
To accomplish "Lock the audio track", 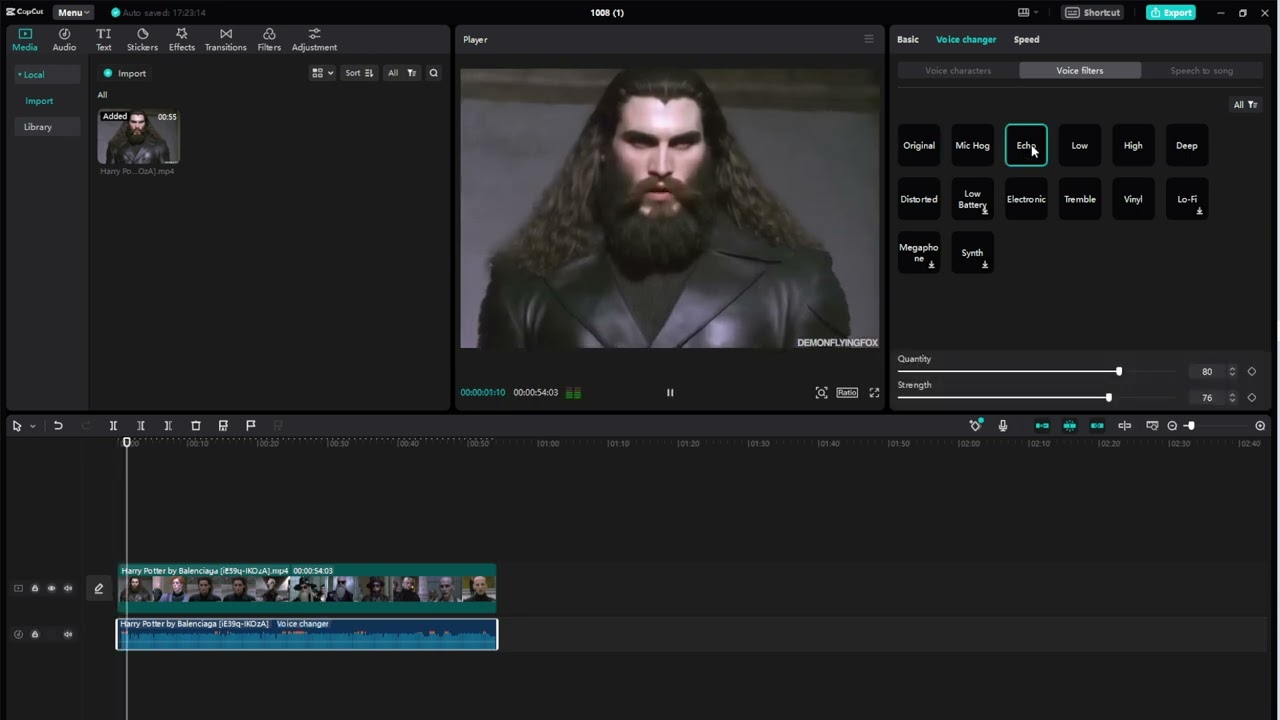I will point(35,634).
